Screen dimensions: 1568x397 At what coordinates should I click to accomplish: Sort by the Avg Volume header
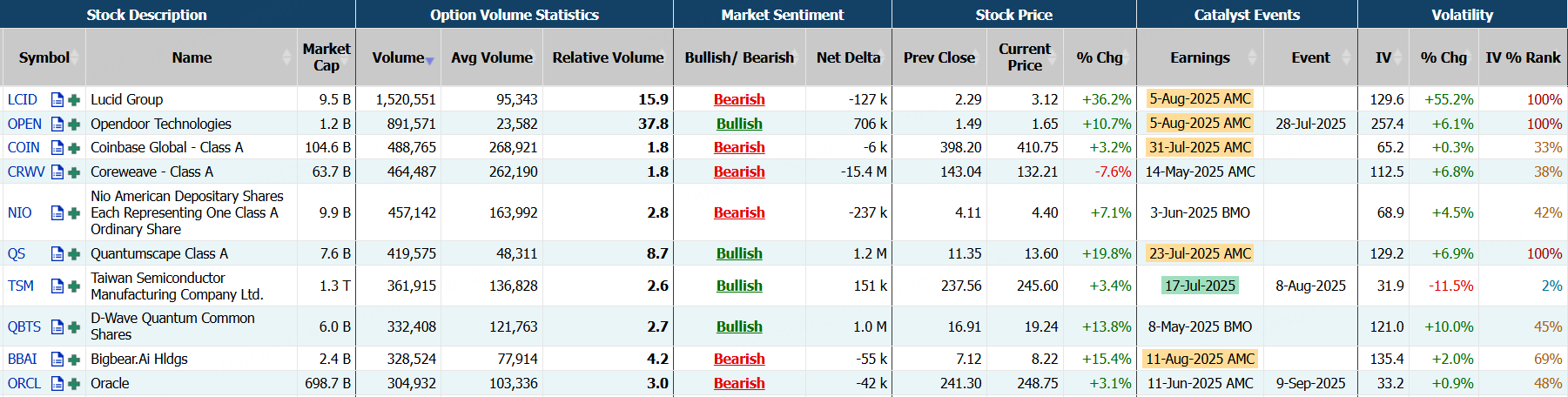(x=492, y=57)
